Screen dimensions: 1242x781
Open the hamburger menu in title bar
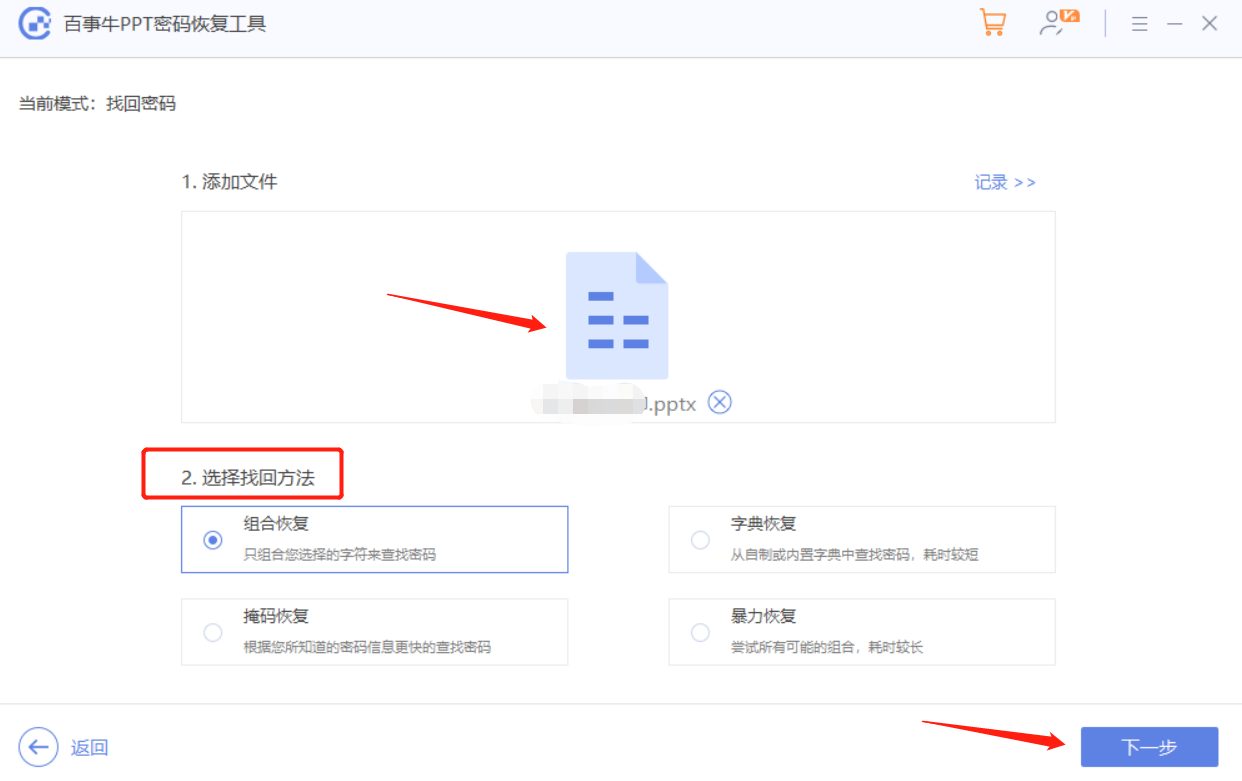(x=1139, y=23)
